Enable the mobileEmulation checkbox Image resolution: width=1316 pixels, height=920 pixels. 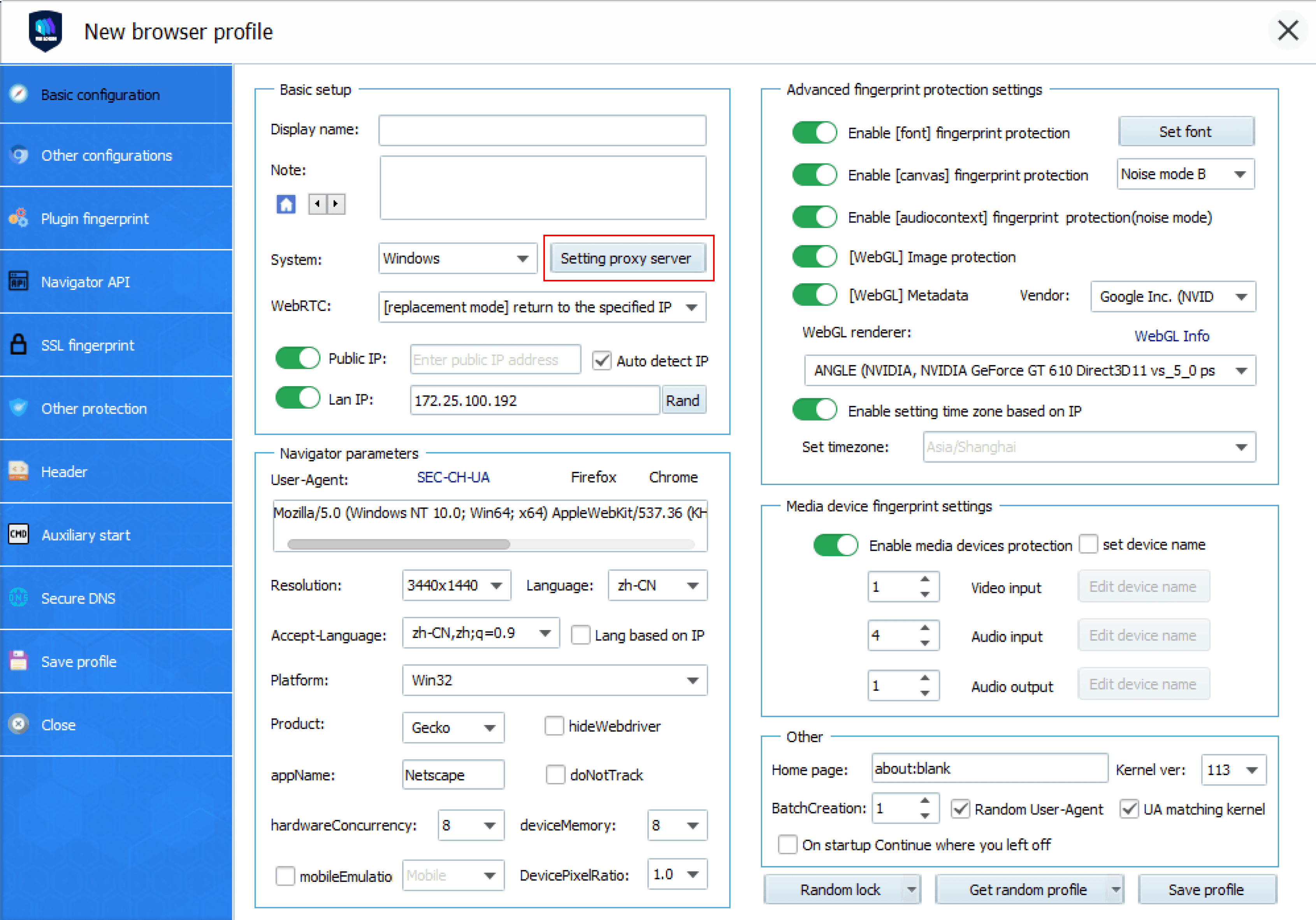pos(285,875)
